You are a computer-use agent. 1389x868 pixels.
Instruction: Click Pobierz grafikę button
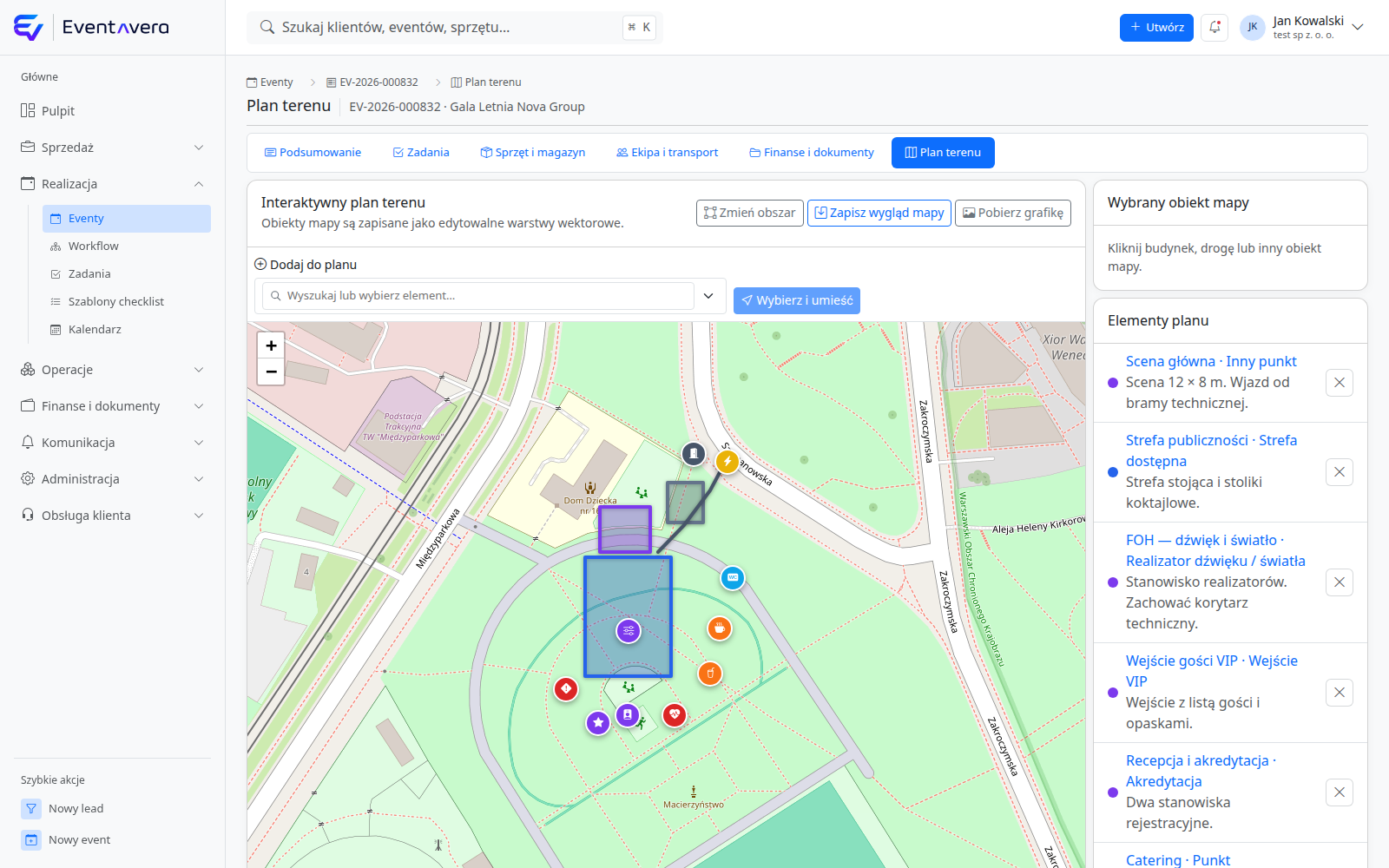1013,213
